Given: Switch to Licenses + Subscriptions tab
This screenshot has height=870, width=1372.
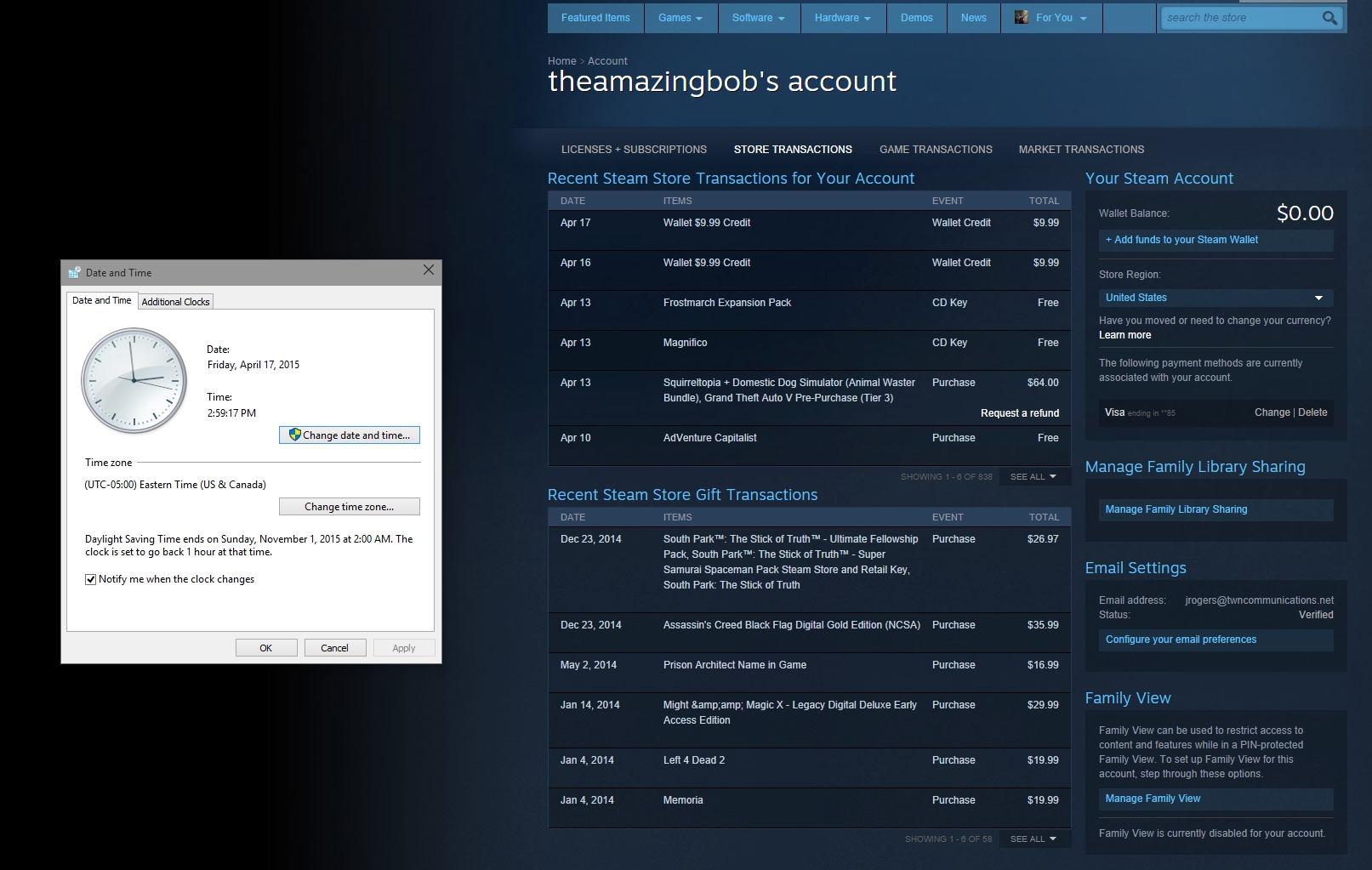Looking at the screenshot, I should (634, 150).
